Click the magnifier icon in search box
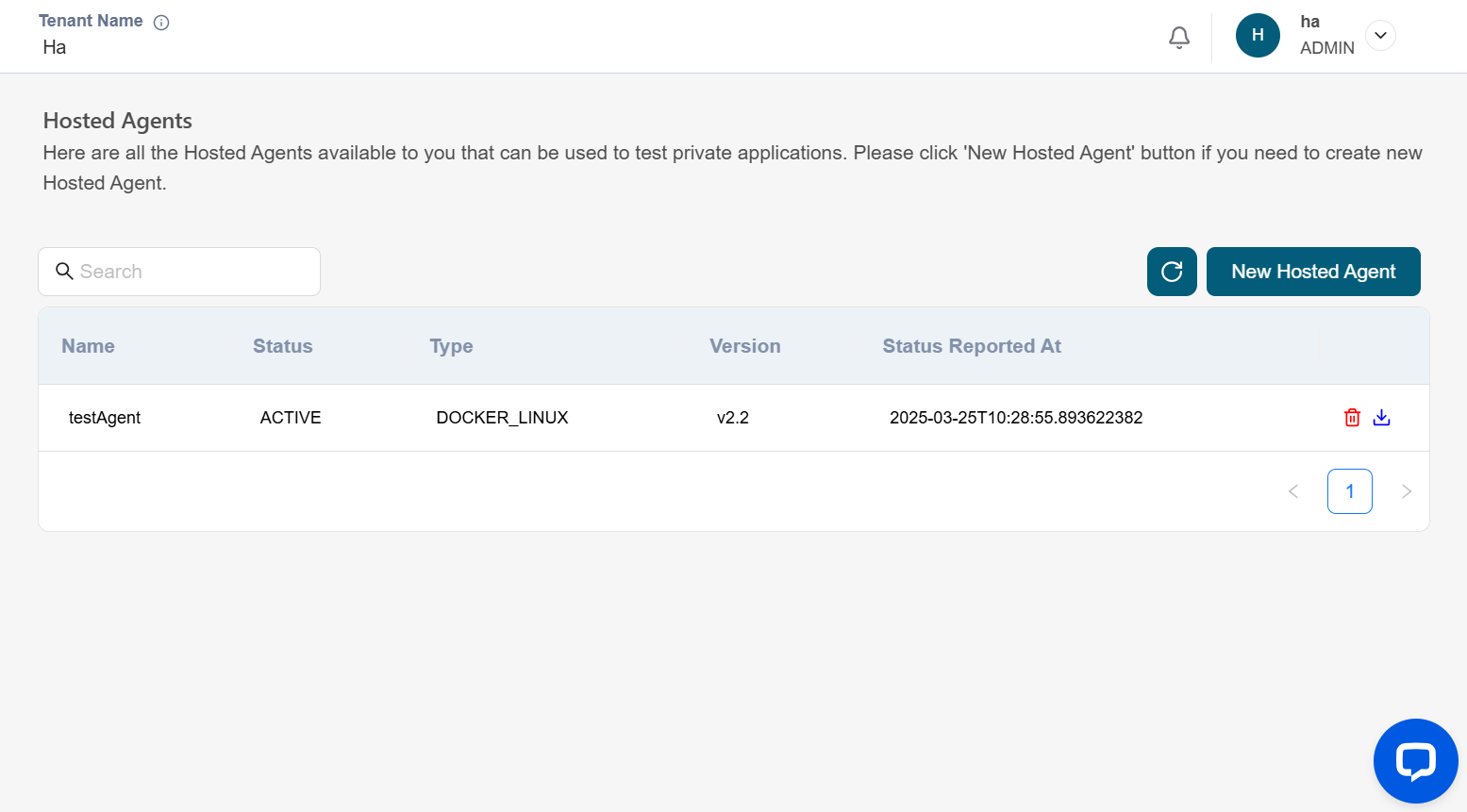 click(x=64, y=272)
